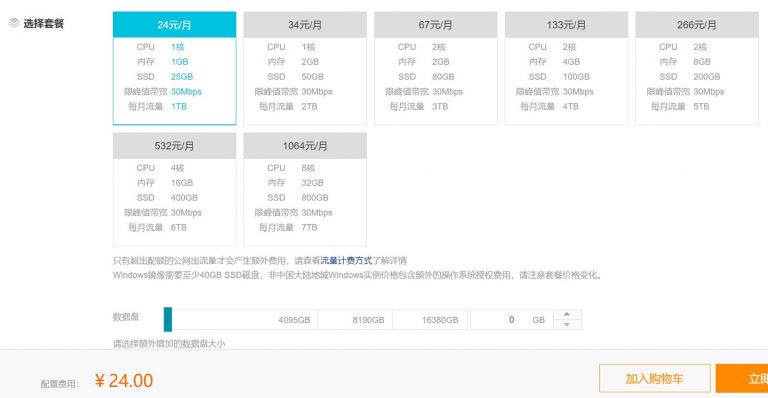Click the 加入购物车 button
The height and width of the screenshot is (398, 768).
click(x=654, y=378)
